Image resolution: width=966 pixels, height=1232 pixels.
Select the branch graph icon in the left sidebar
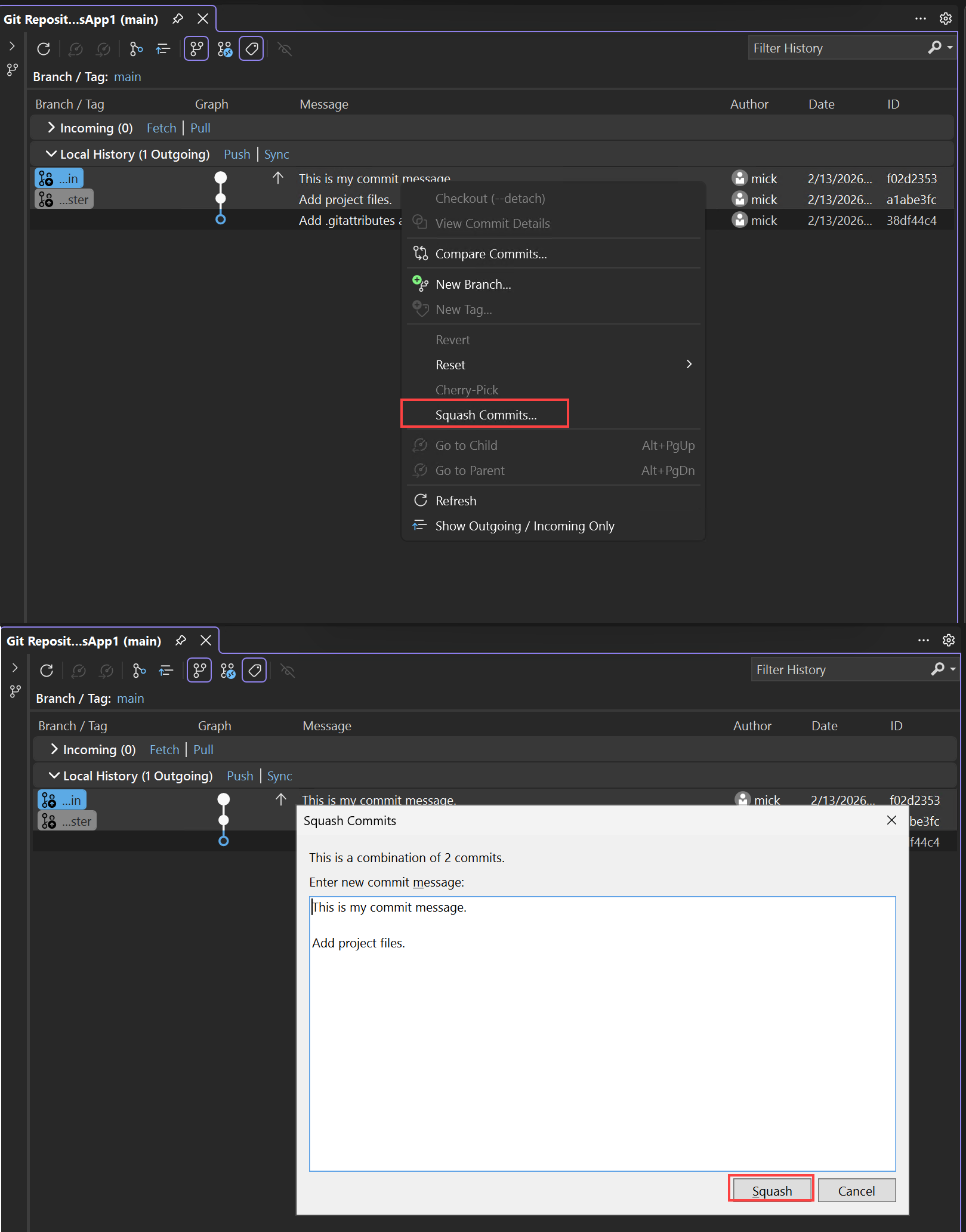point(12,70)
